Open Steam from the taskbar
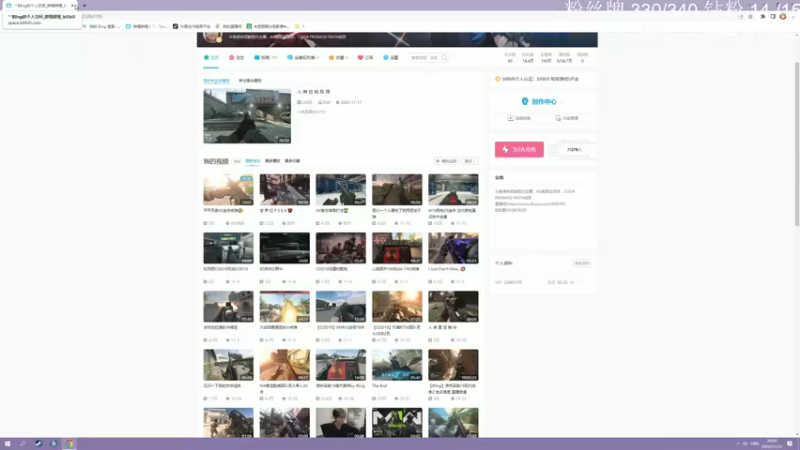 pos(38,444)
